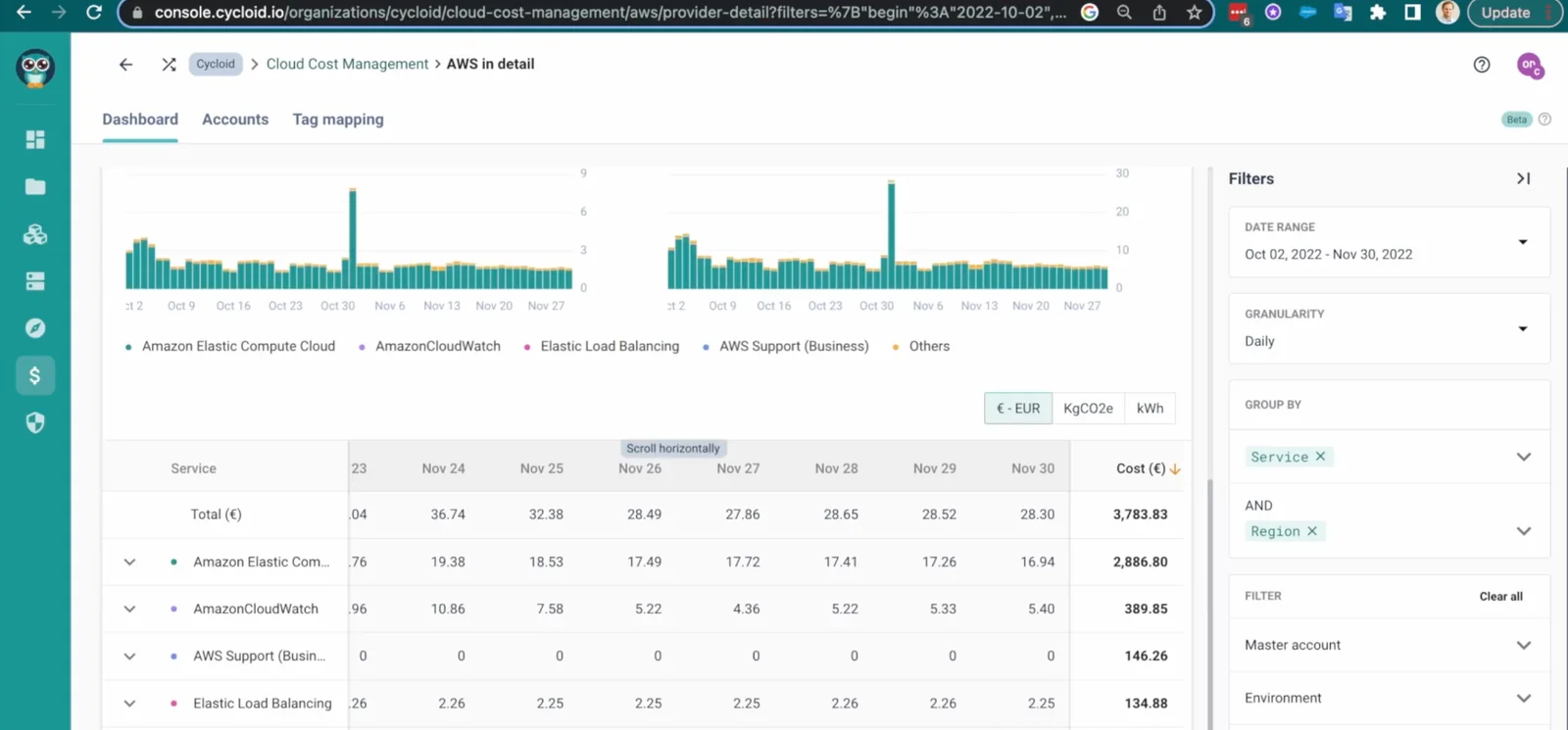This screenshot has width=1568, height=730.
Task: Open the compass icon in sidebar
Action: [35, 328]
